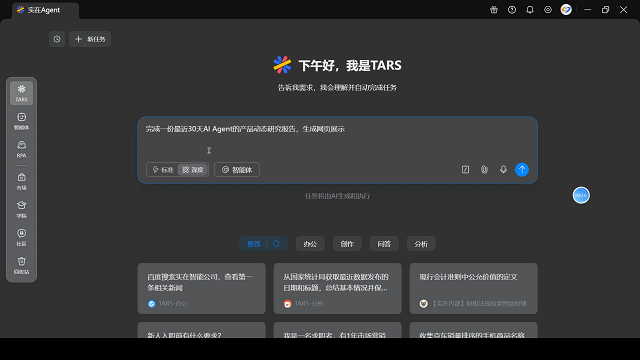Send the task with blue arrow button
Image resolution: width=640 pixels, height=360 pixels.
point(522,169)
